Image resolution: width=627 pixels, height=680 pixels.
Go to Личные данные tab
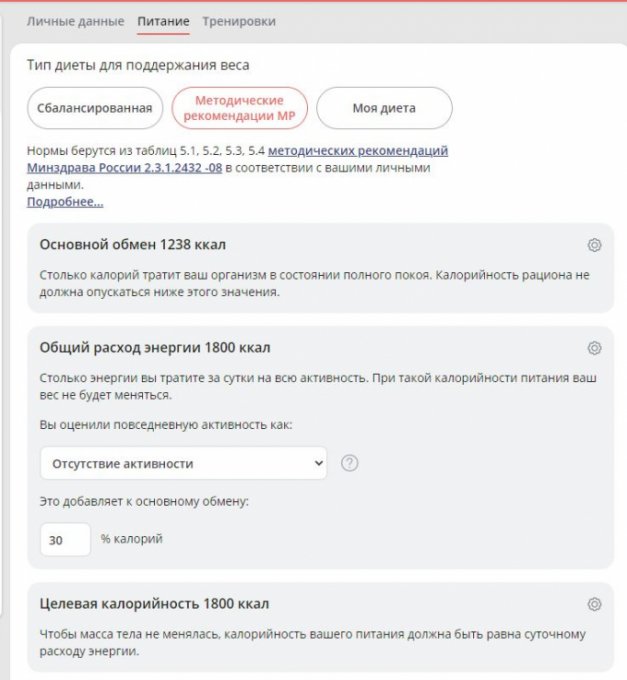(75, 21)
